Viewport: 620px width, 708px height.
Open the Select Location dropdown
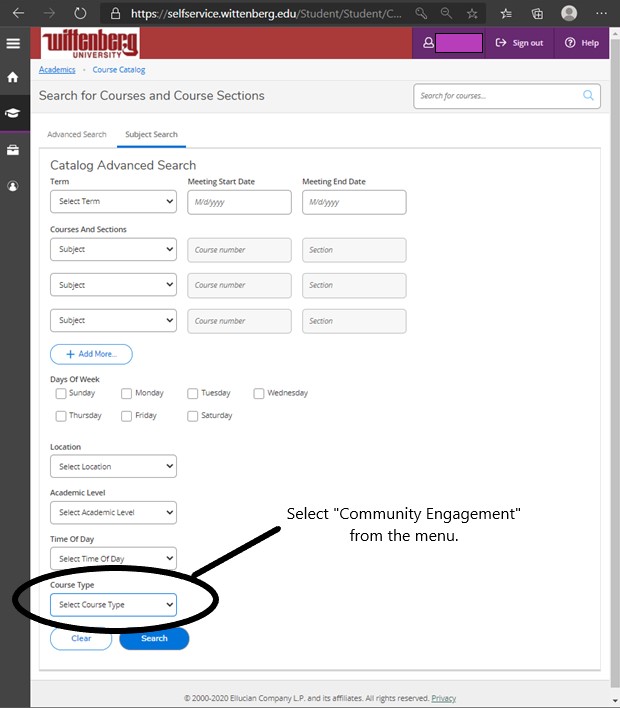113,466
